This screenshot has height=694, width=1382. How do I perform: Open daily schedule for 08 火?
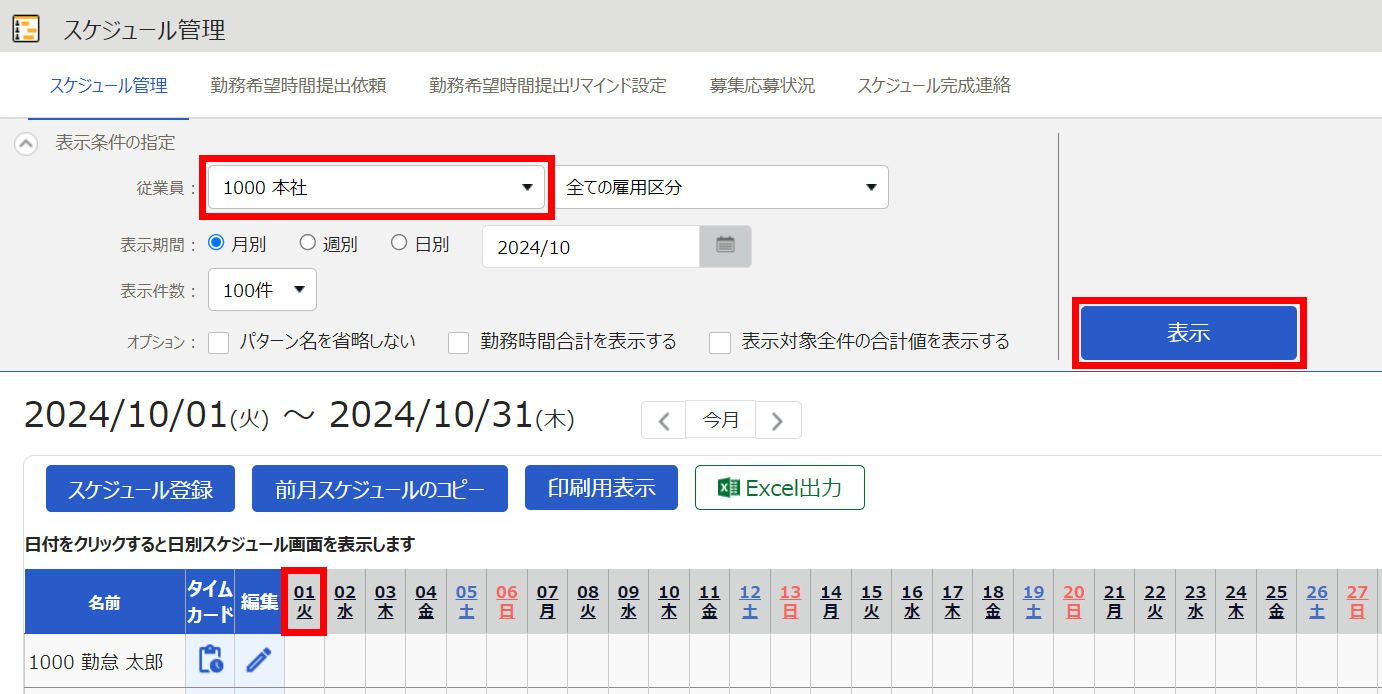pyautogui.click(x=588, y=602)
